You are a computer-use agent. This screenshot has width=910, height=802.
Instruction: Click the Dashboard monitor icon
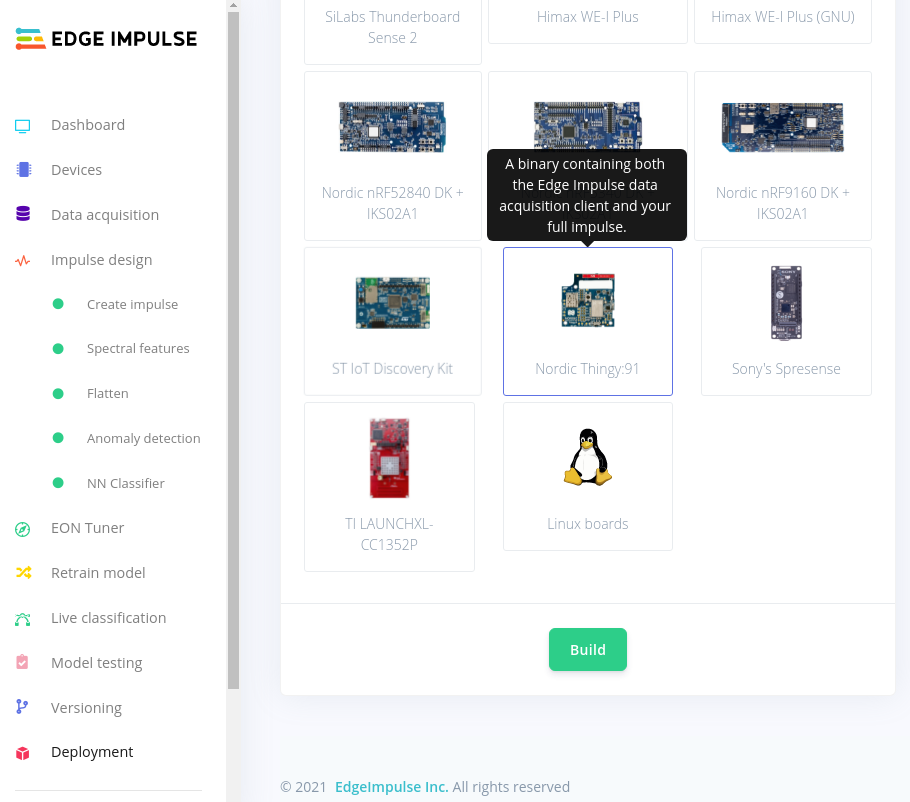(x=23, y=126)
